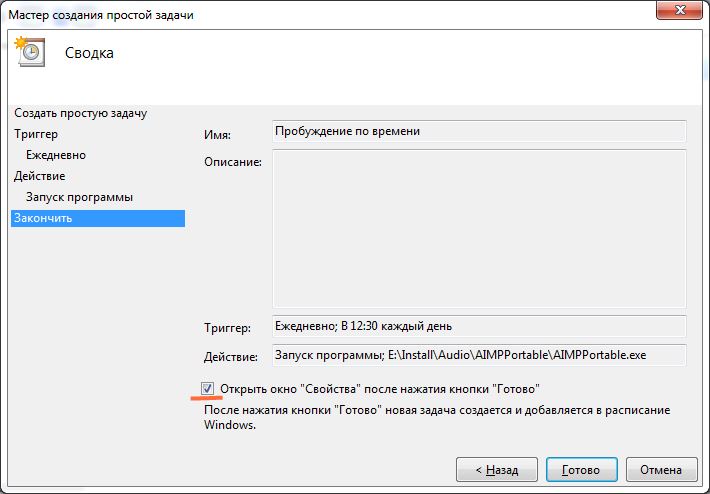Click the Действие: label beside the summary field
710x494 pixels.
pos(230,357)
